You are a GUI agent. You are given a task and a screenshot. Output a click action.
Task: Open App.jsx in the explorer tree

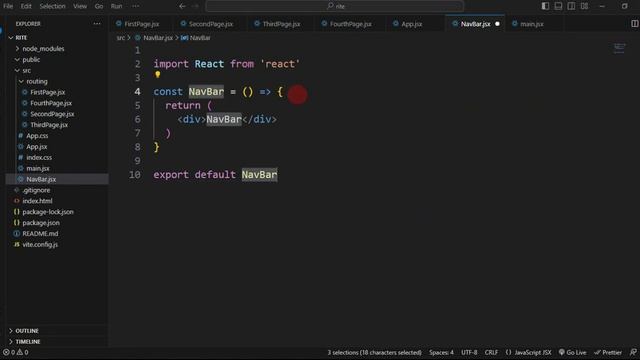57,147
